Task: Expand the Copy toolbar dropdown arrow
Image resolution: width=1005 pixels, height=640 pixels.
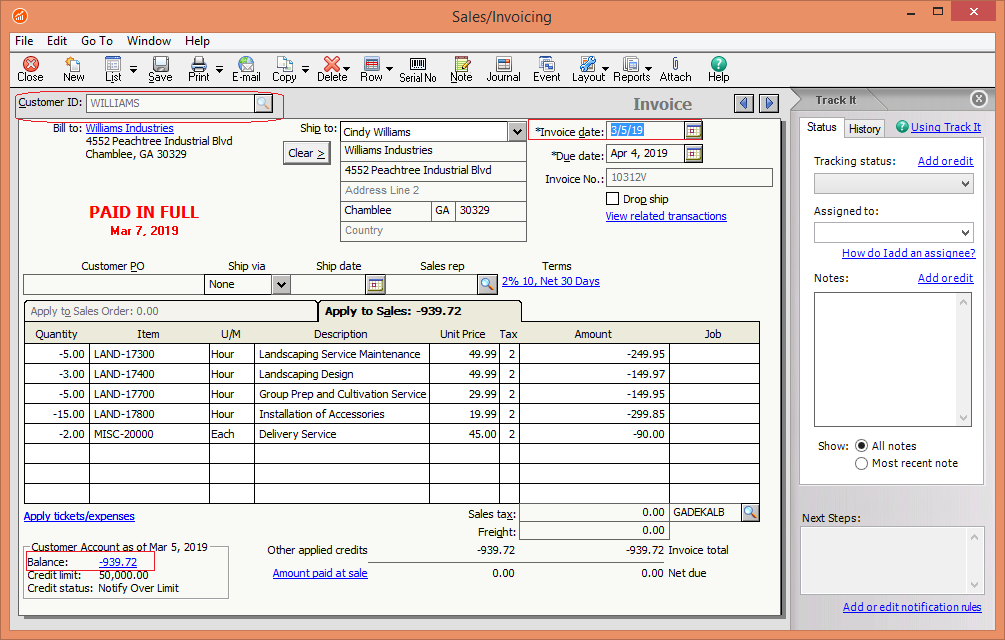Action: 305,69
